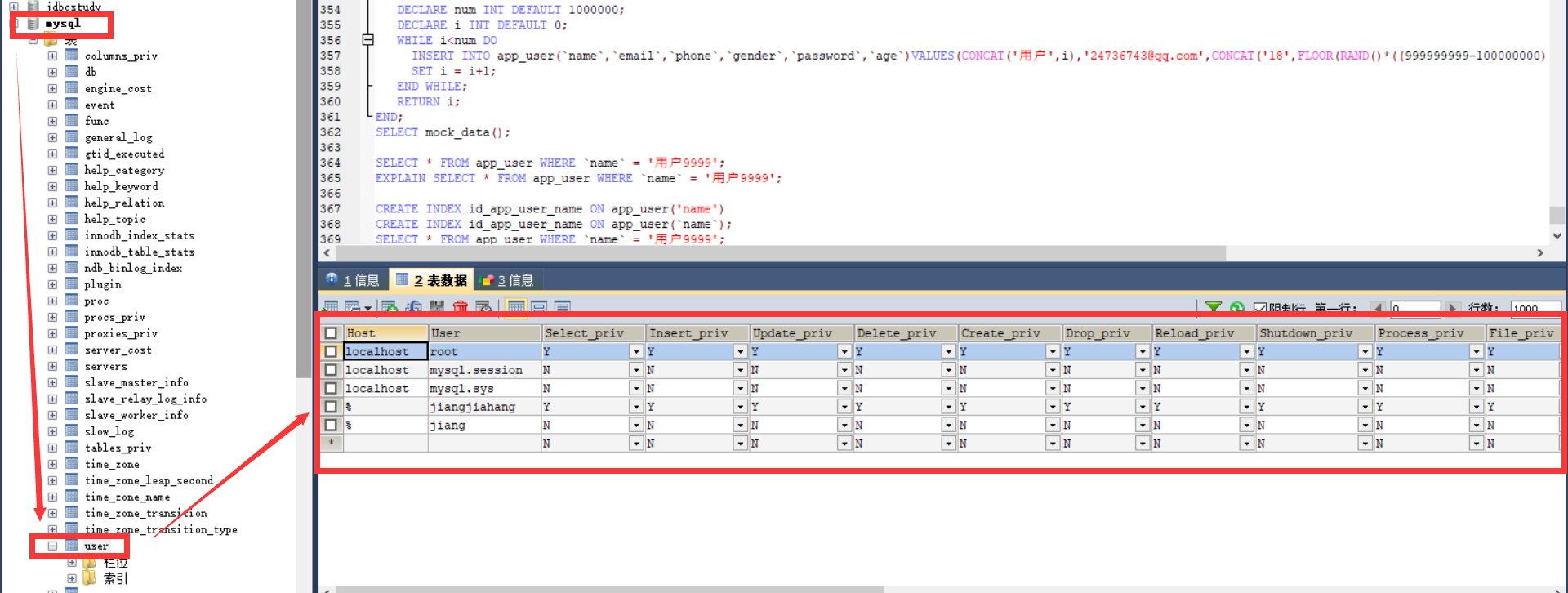The image size is (1568, 593).
Task: Click the 第一行 first row input field
Action: pyautogui.click(x=1415, y=309)
